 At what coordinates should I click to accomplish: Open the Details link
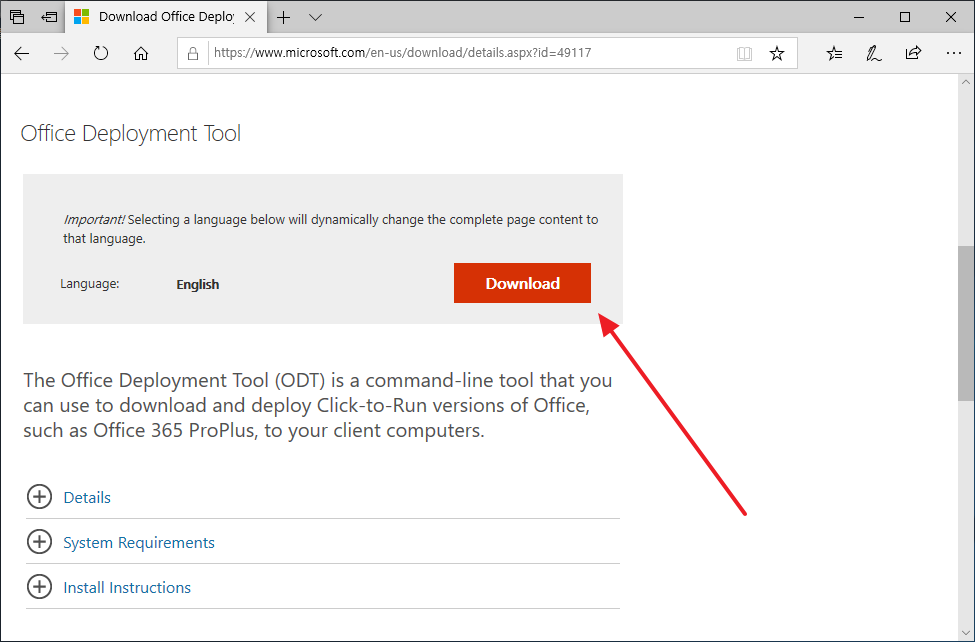(87, 497)
